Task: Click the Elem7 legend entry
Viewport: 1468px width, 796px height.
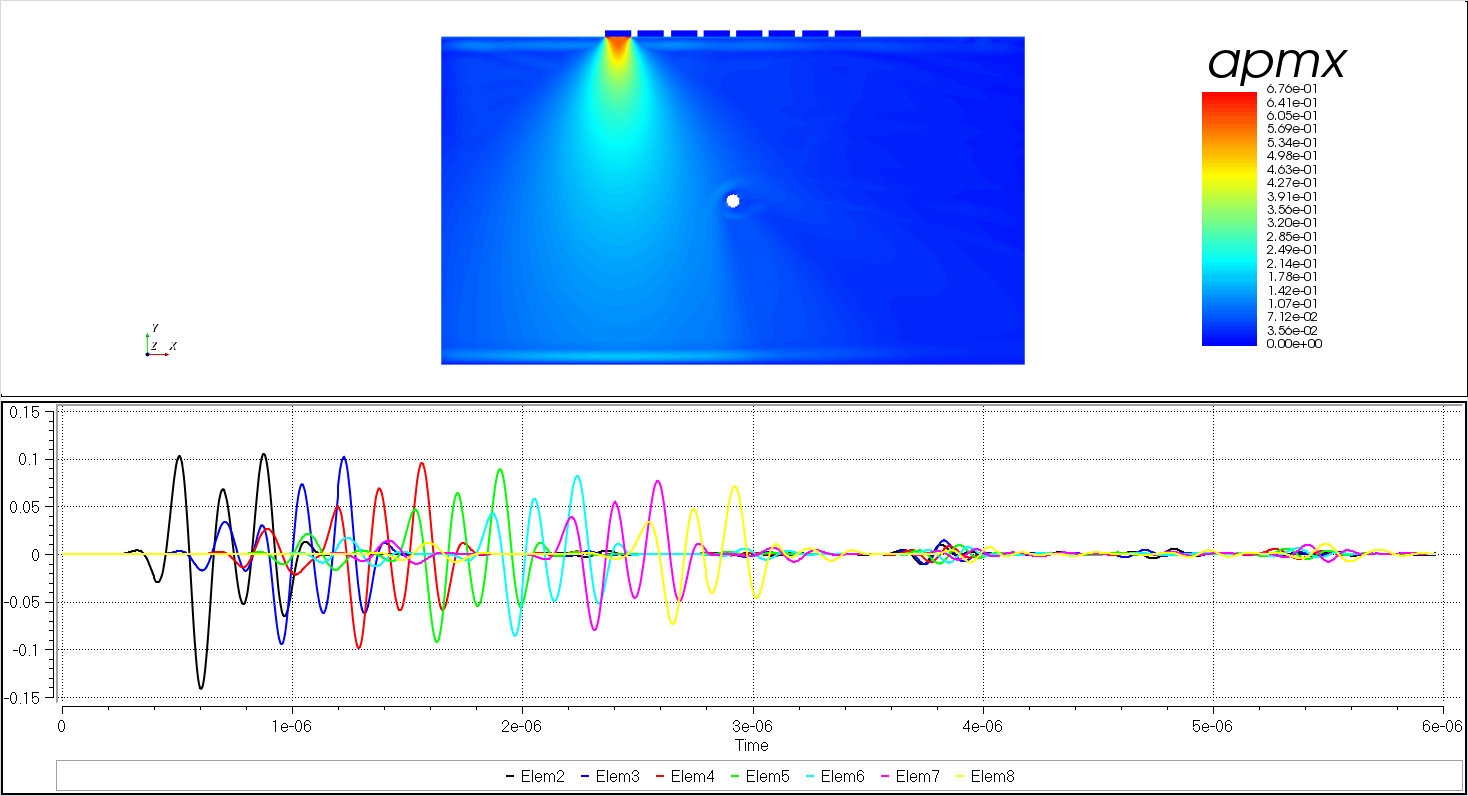Action: click(x=912, y=776)
